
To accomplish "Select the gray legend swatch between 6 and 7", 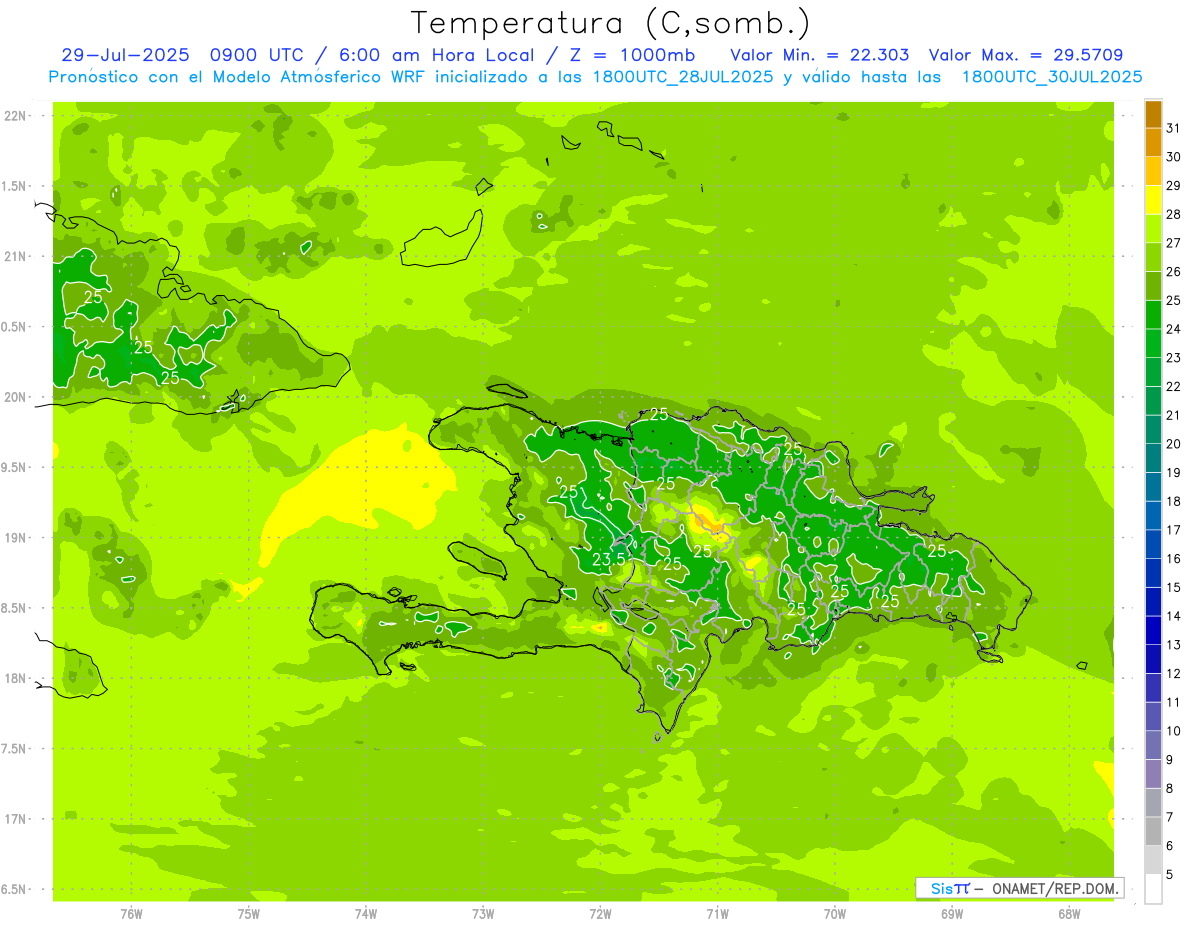I will (x=1153, y=831).
